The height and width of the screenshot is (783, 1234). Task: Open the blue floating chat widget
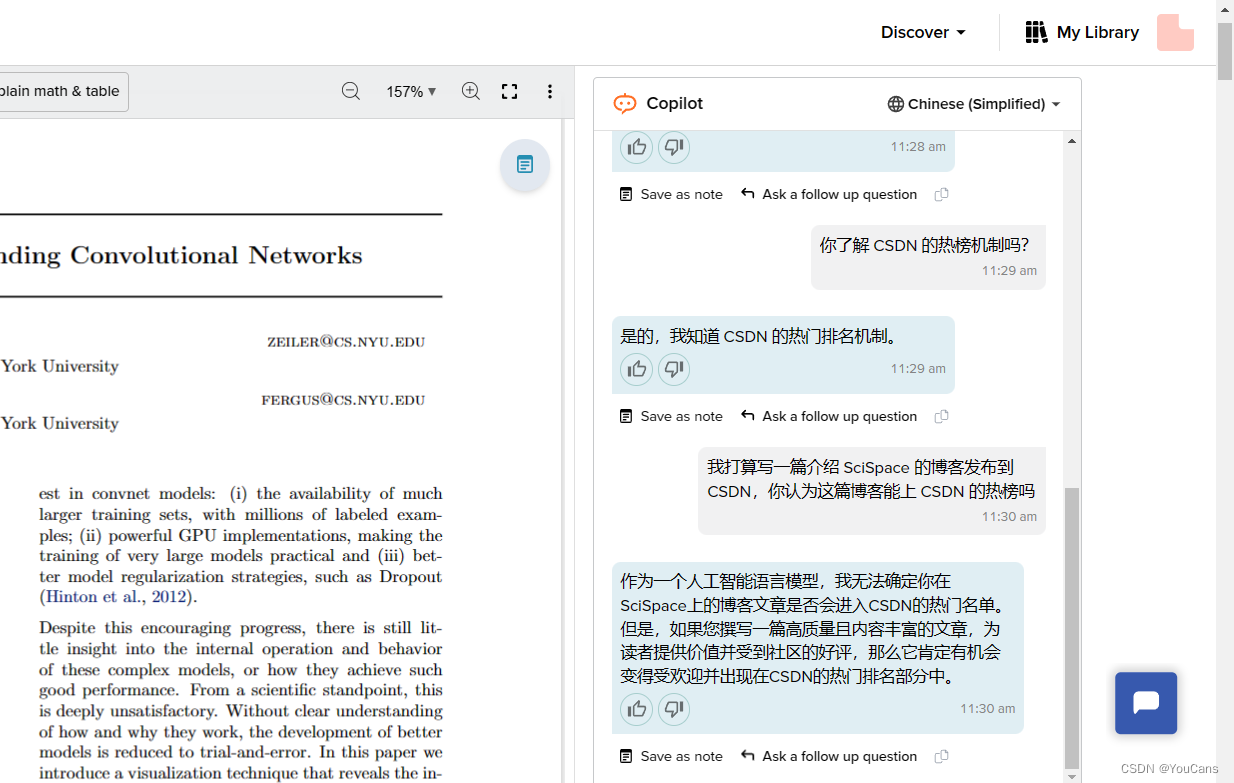(x=1146, y=703)
